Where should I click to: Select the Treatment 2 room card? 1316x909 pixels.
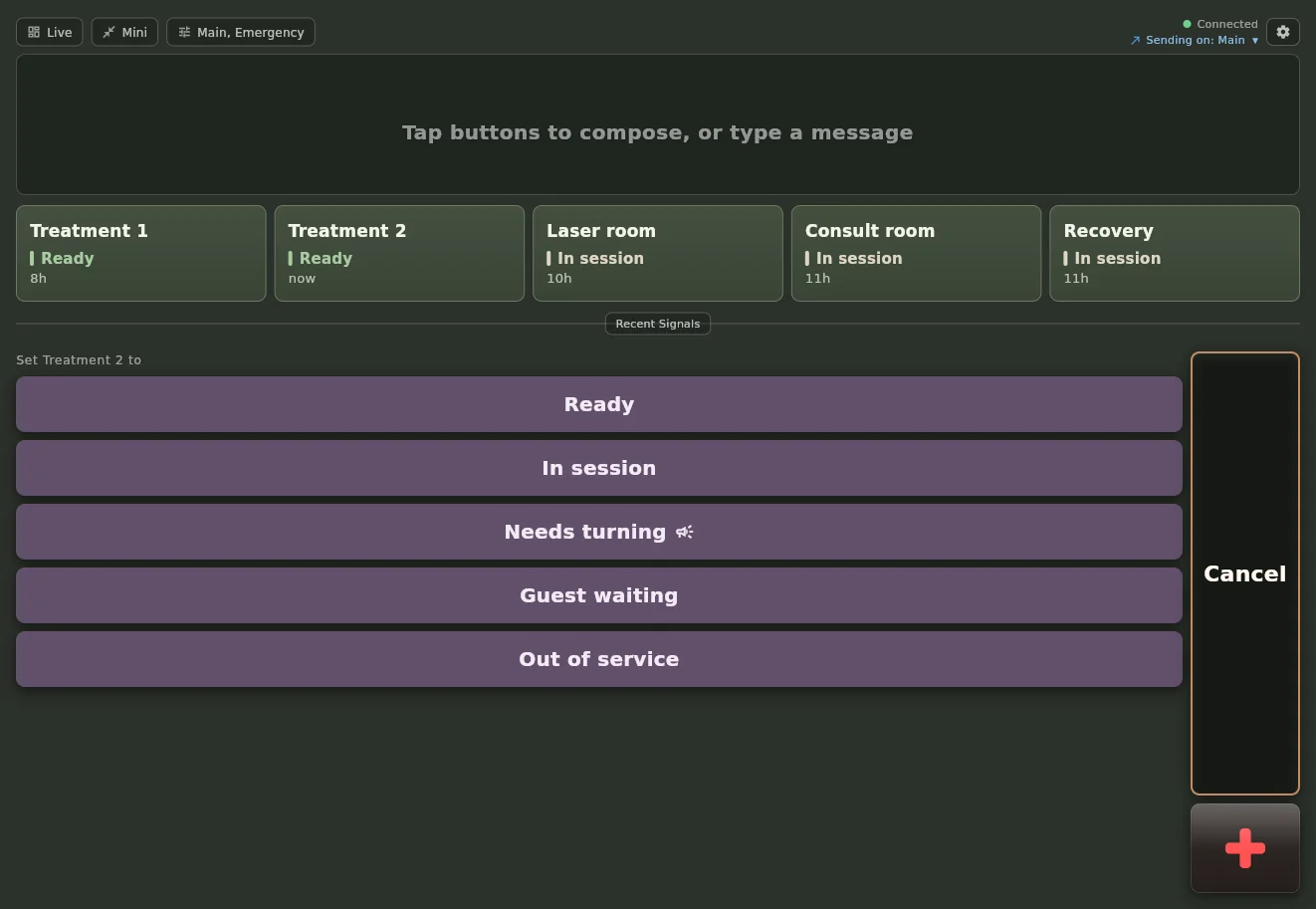click(399, 253)
